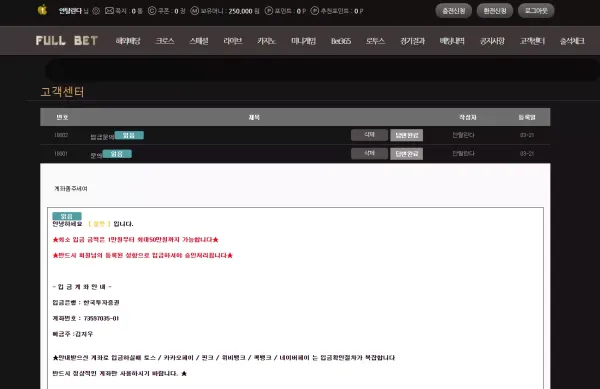Open the 경기결과 menu

[412, 41]
